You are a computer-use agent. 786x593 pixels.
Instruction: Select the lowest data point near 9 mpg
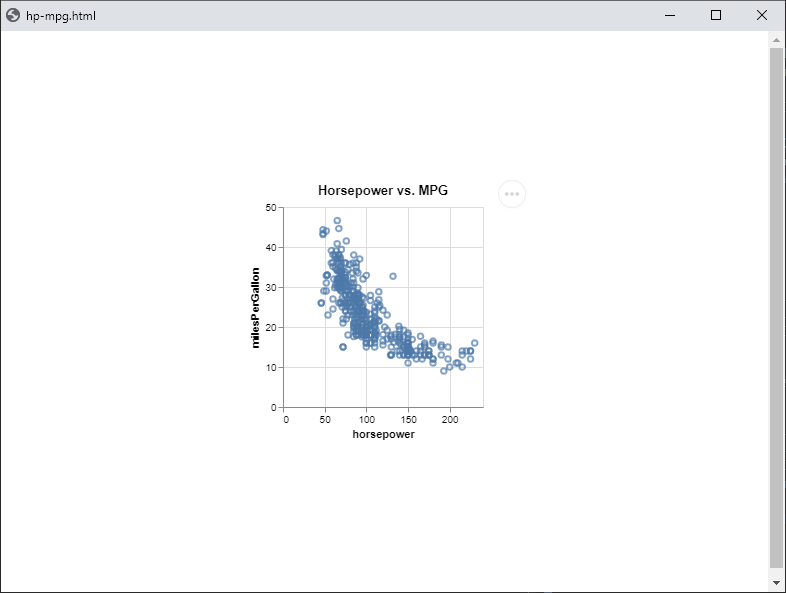pos(444,371)
